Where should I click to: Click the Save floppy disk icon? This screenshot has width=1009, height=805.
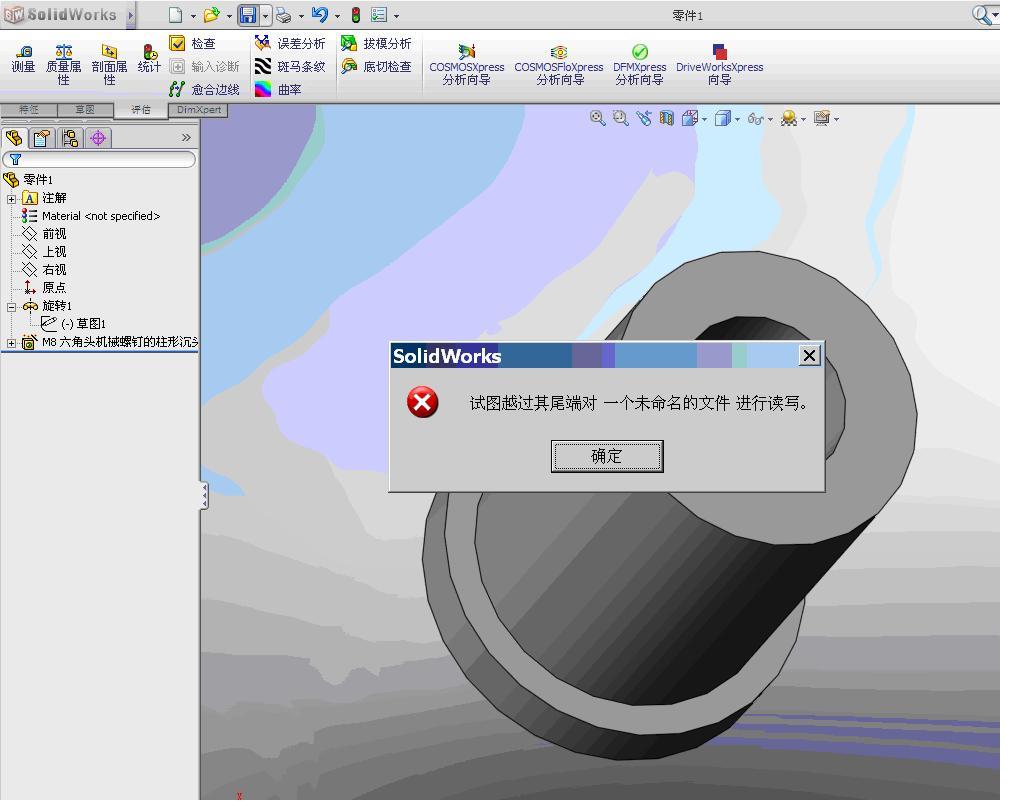click(x=248, y=15)
